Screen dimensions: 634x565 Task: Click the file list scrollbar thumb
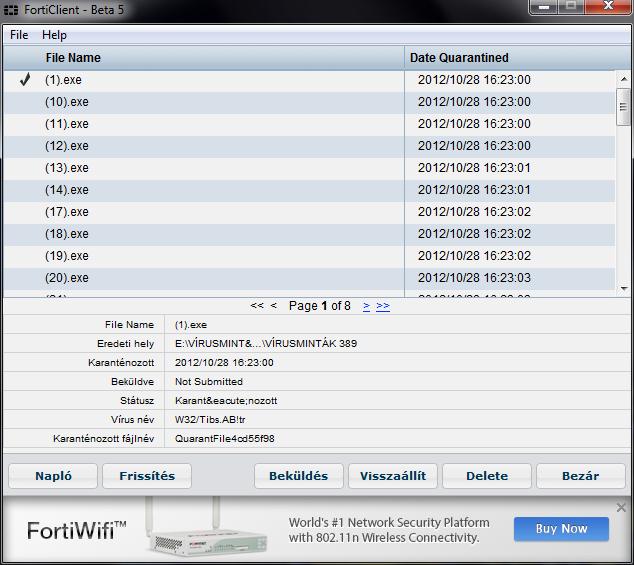[623, 107]
